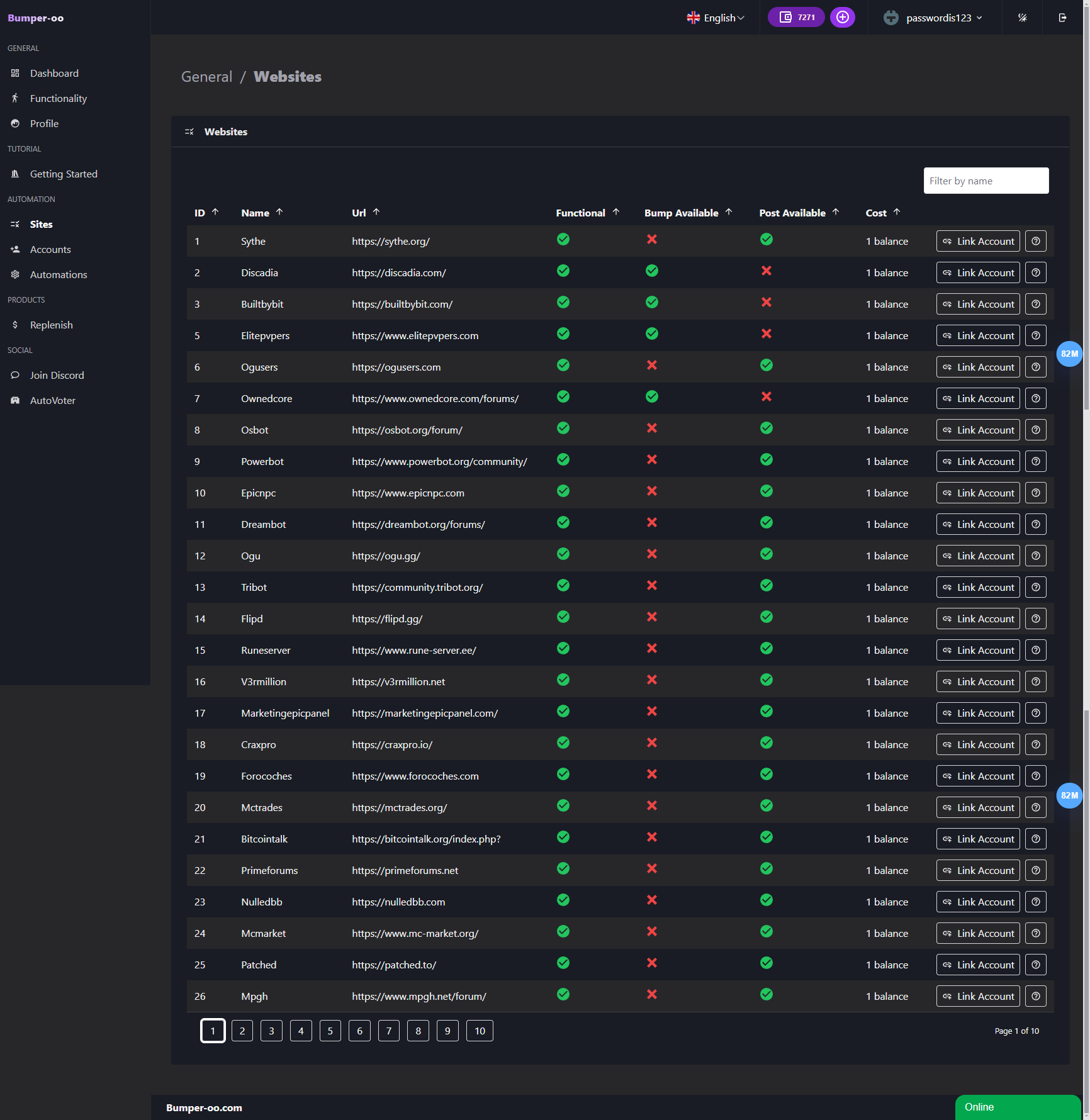Screen dimensions: 1090x1120
Task: Click the General breadcrumb link
Action: pos(206,77)
